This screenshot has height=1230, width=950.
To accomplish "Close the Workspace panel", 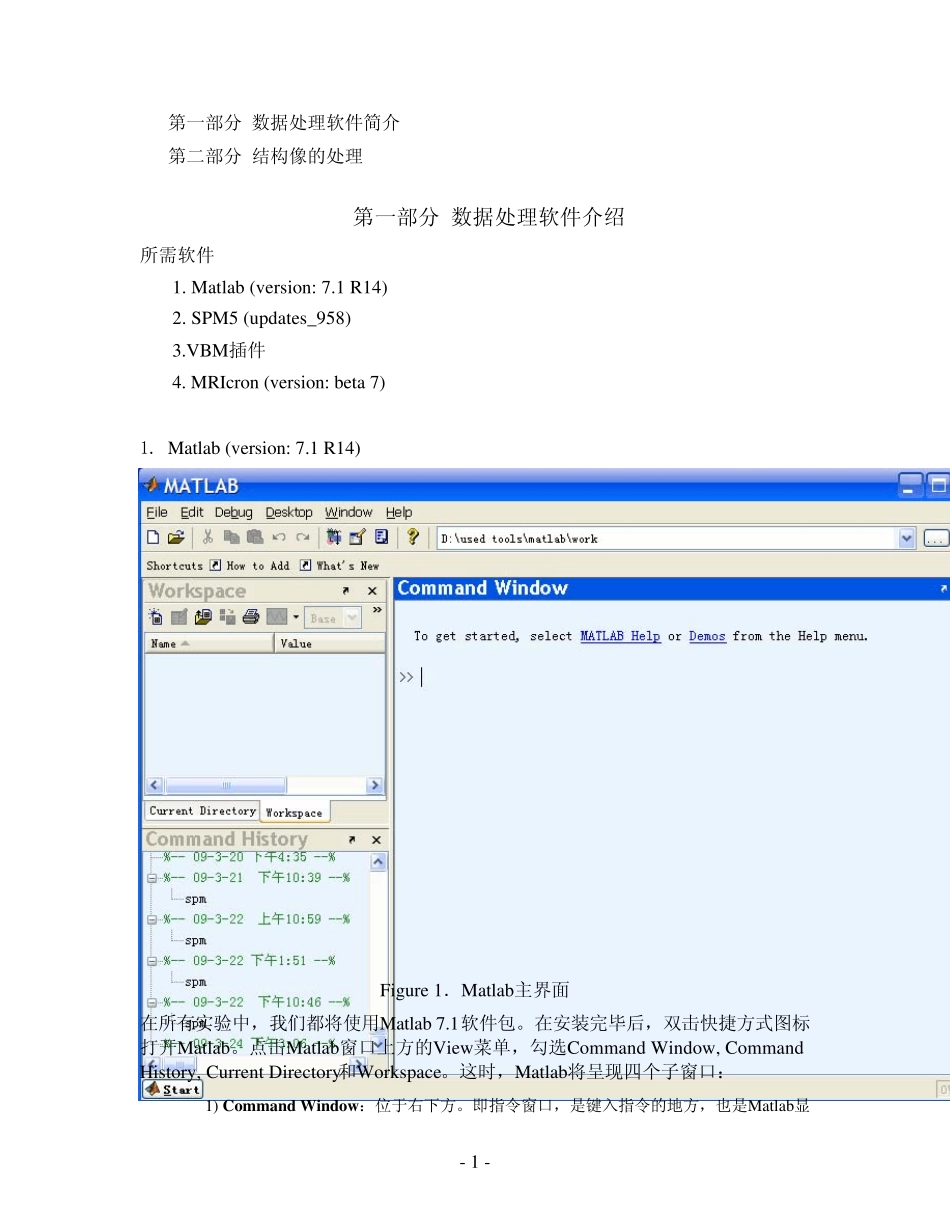I will click(x=372, y=591).
